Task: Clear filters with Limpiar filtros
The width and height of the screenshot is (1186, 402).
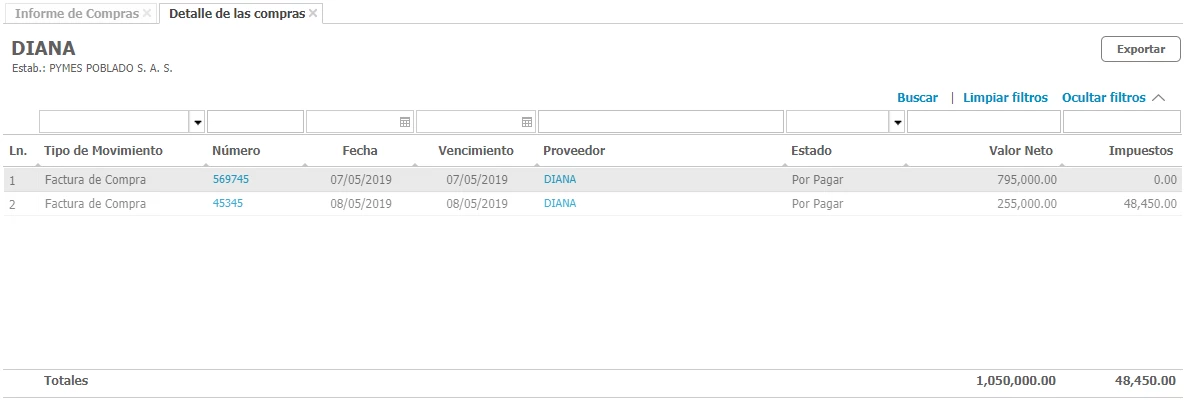Action: pyautogui.click(x=1005, y=98)
